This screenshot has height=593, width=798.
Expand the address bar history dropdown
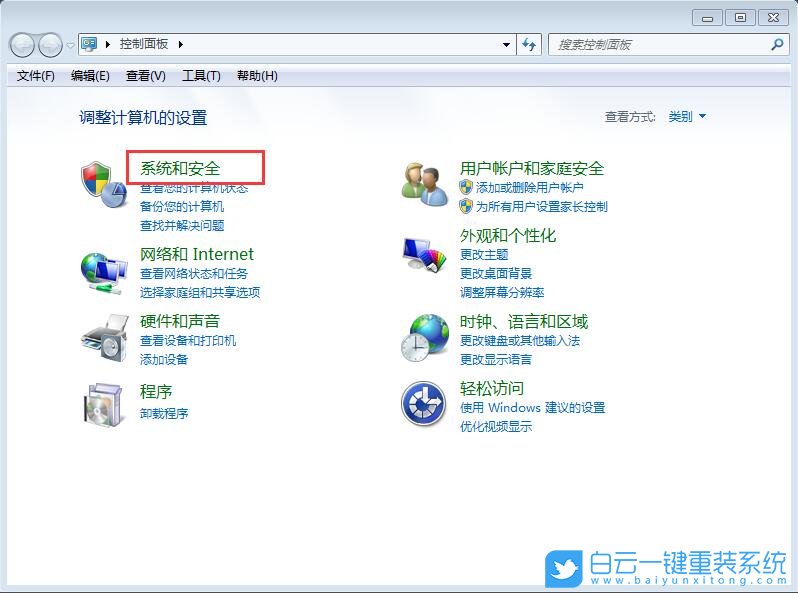click(506, 45)
